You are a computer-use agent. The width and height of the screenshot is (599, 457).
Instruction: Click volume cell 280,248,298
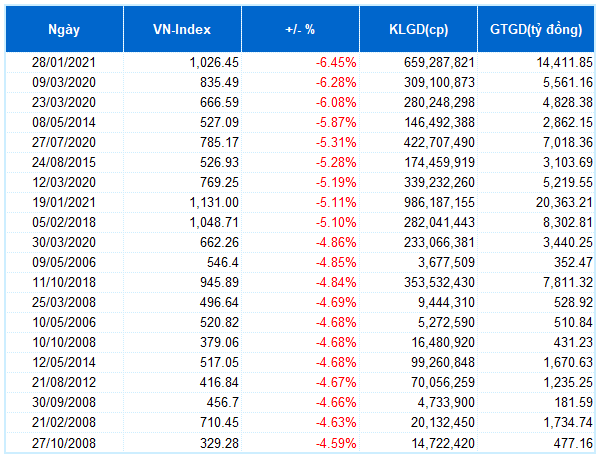[439, 102]
